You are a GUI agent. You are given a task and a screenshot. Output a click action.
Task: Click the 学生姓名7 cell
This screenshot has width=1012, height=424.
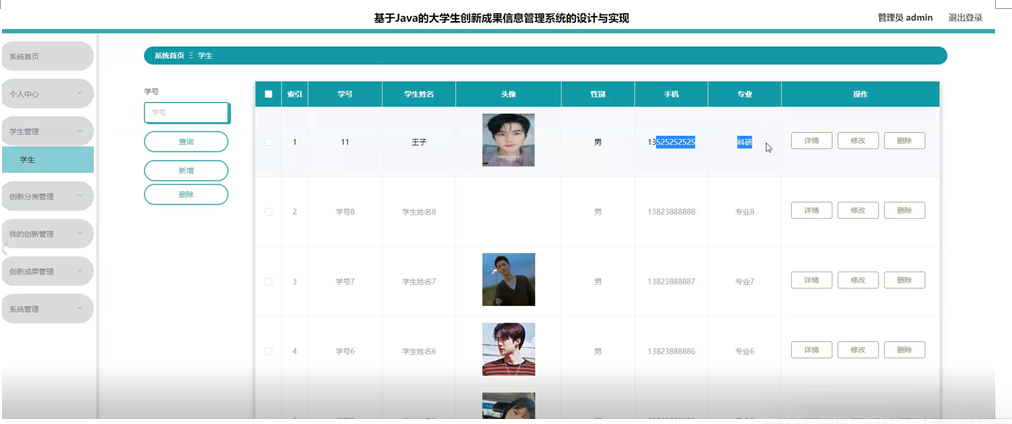(x=419, y=281)
